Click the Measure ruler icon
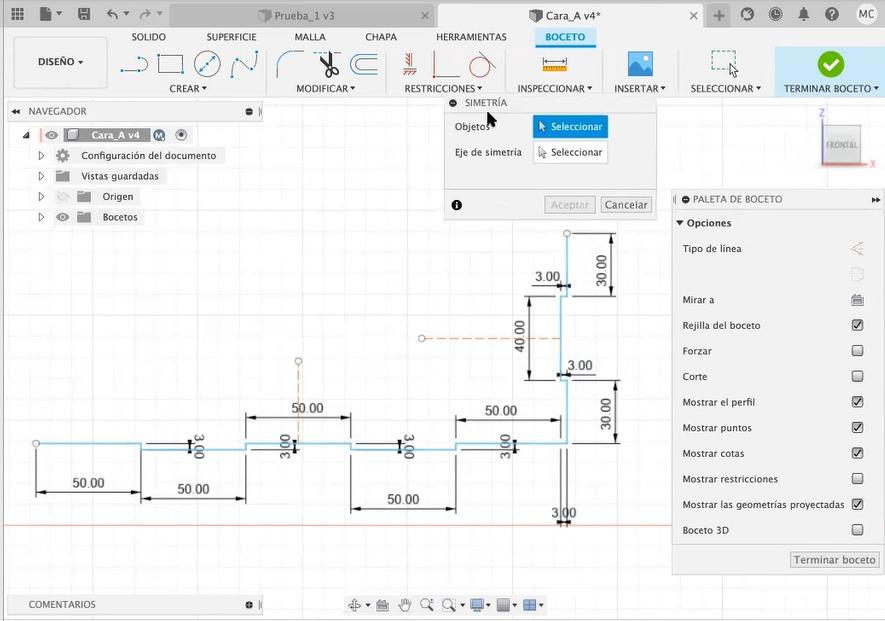Viewport: 885px width, 621px height. pyautogui.click(x=554, y=64)
